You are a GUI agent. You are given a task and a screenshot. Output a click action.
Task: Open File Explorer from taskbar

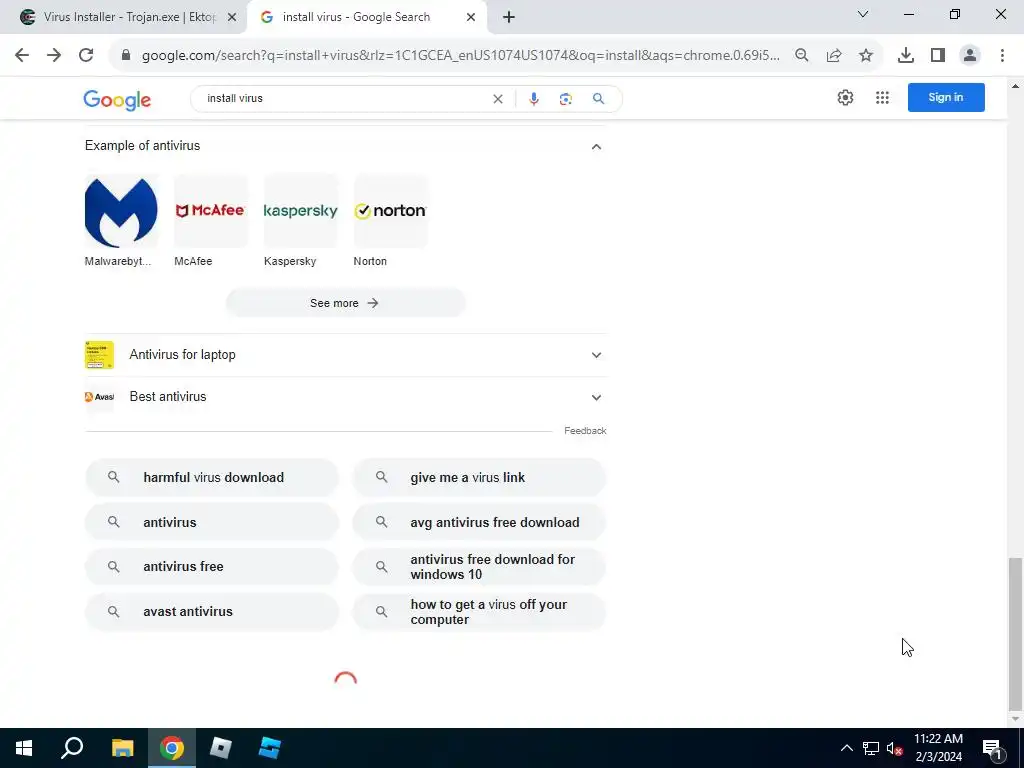pos(122,748)
